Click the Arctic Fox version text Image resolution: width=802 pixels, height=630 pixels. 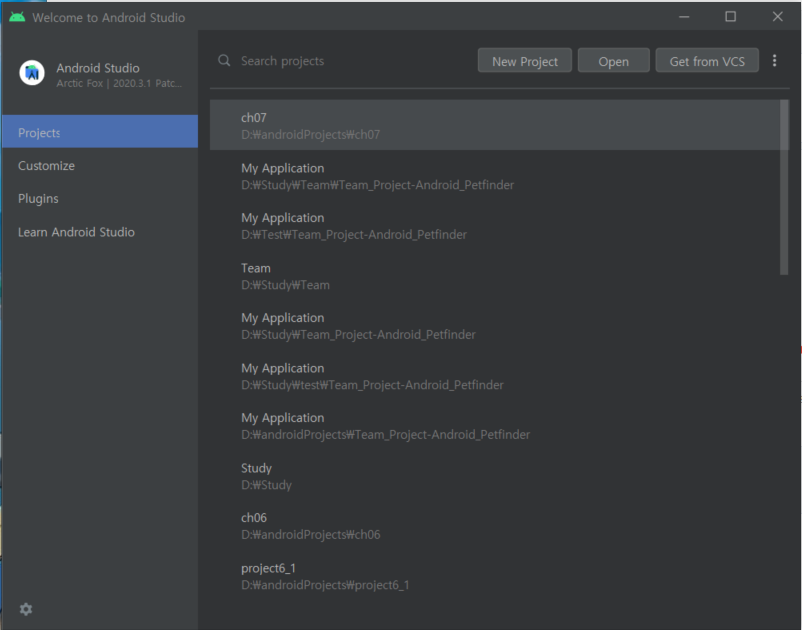(x=119, y=83)
